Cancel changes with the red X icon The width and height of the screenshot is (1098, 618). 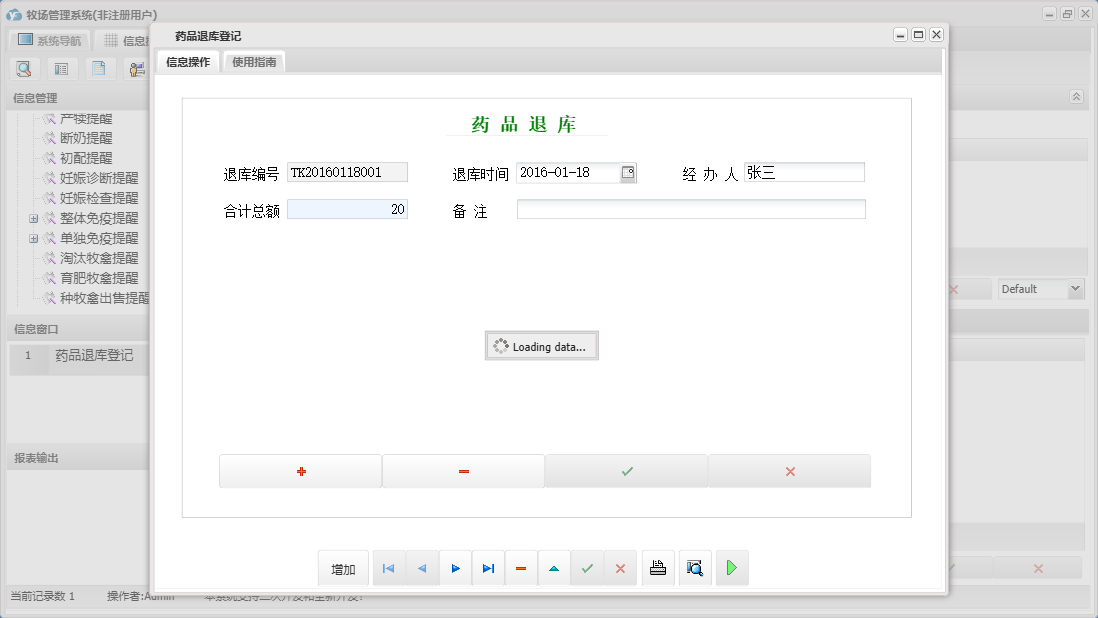620,567
